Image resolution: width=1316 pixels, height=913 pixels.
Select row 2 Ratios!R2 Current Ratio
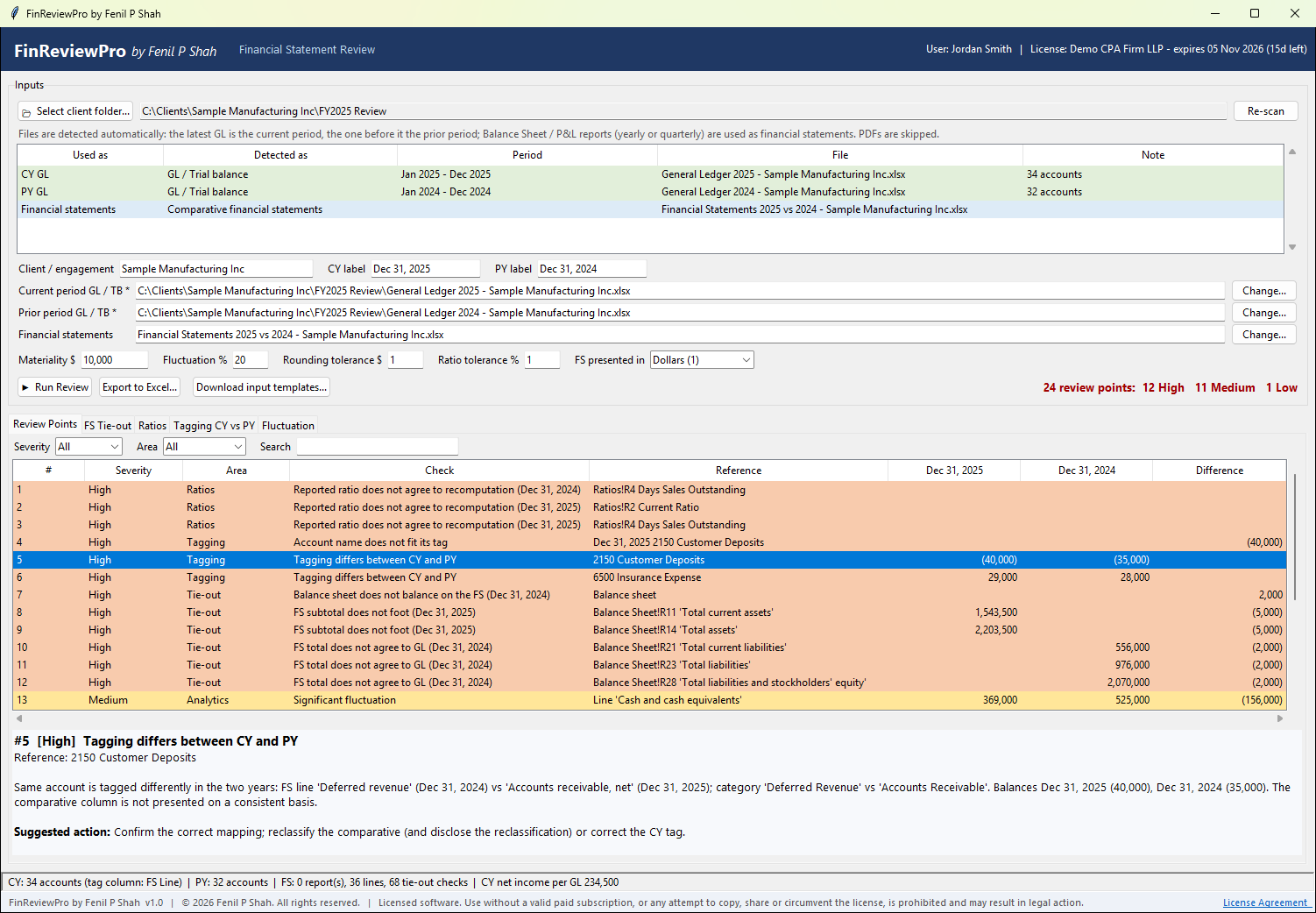click(649, 507)
